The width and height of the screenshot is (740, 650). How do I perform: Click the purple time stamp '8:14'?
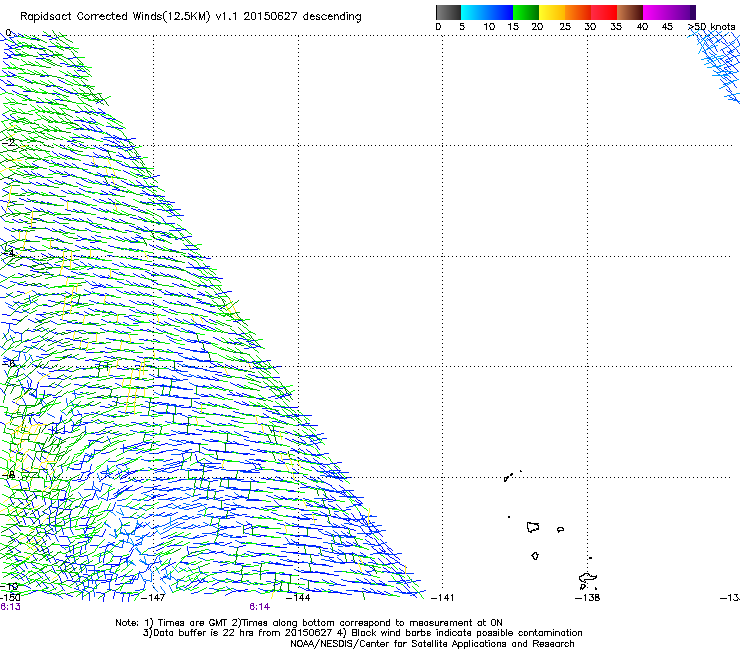tap(260, 607)
